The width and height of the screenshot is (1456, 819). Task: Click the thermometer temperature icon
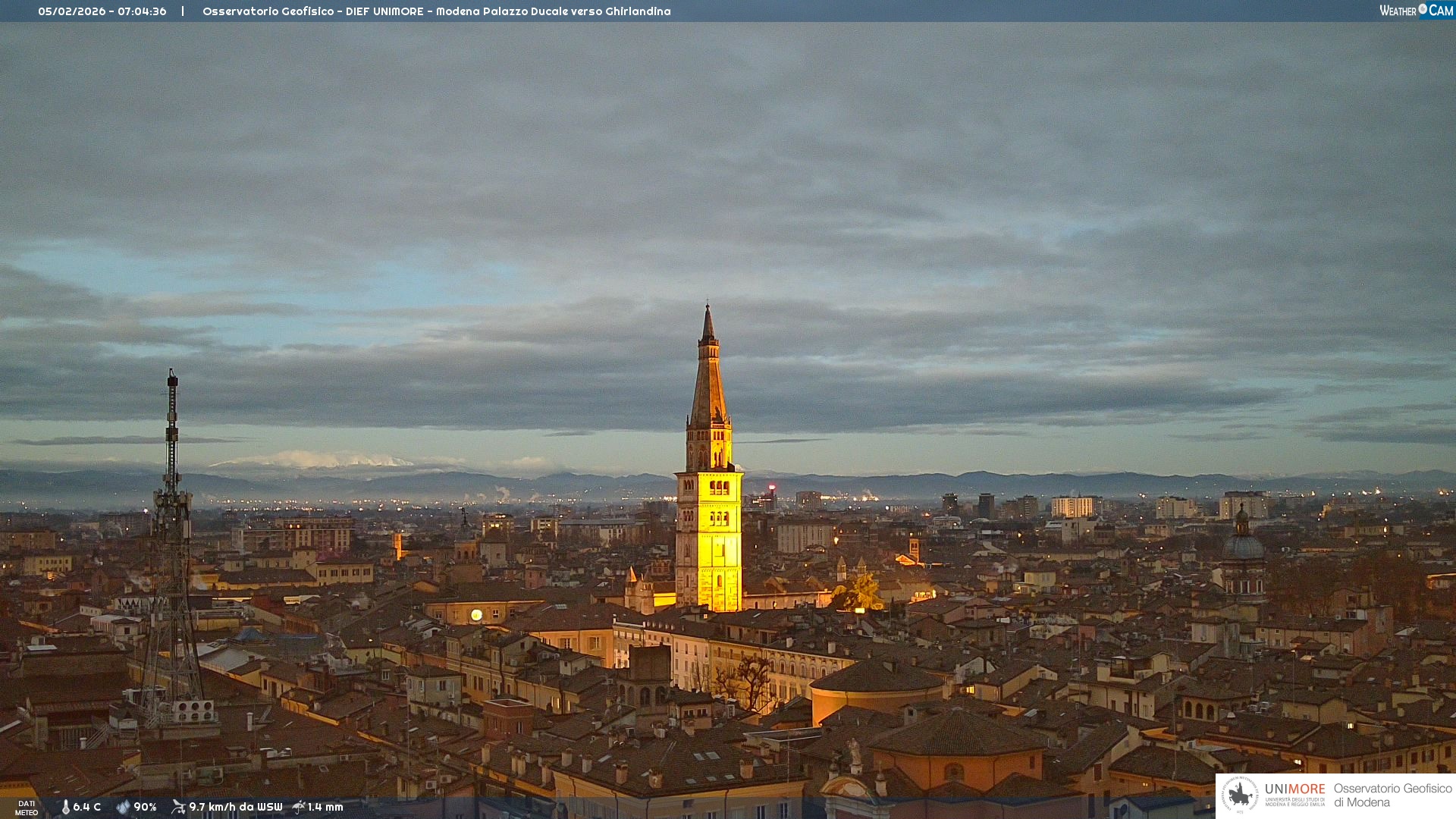pyautogui.click(x=66, y=807)
